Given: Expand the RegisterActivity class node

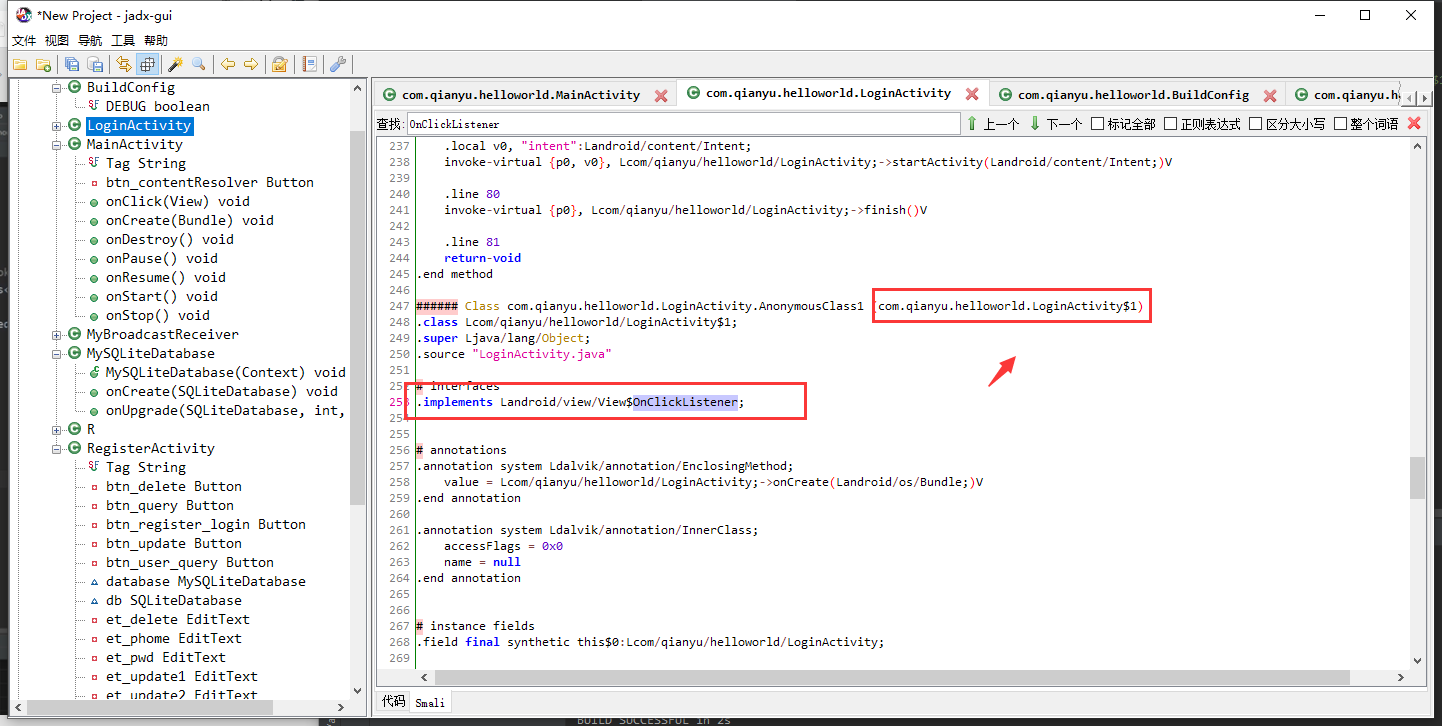Looking at the screenshot, I should coord(57,448).
